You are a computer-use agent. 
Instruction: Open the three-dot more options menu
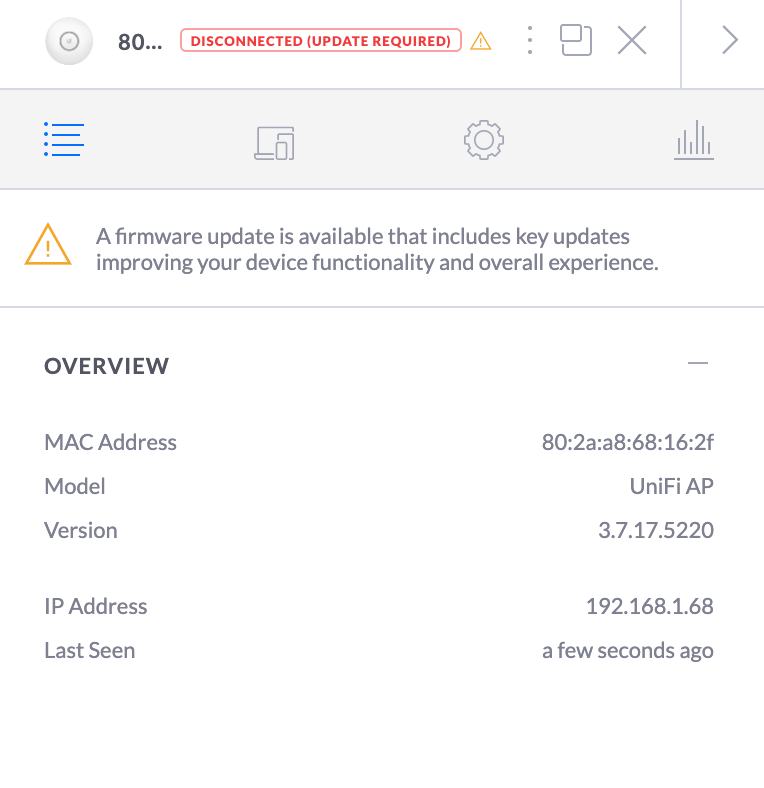[x=530, y=41]
